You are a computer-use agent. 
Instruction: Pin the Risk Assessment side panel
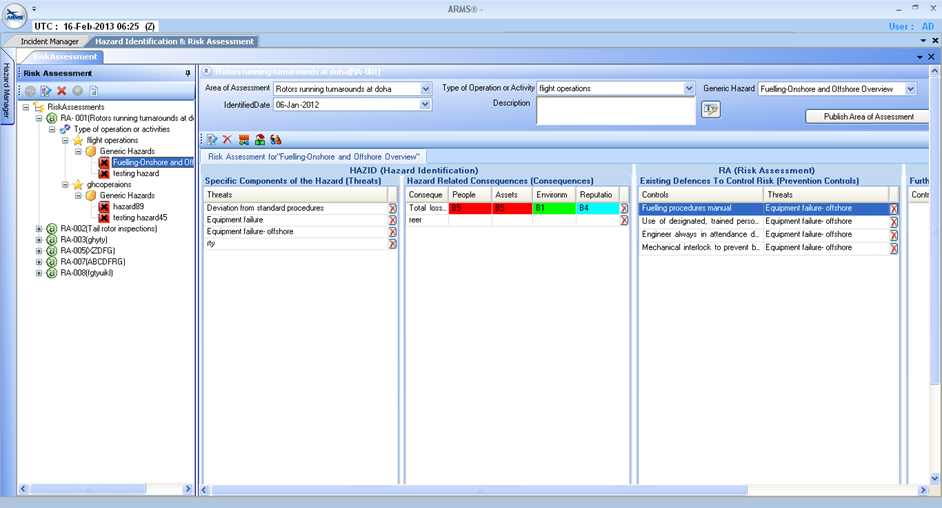point(188,73)
